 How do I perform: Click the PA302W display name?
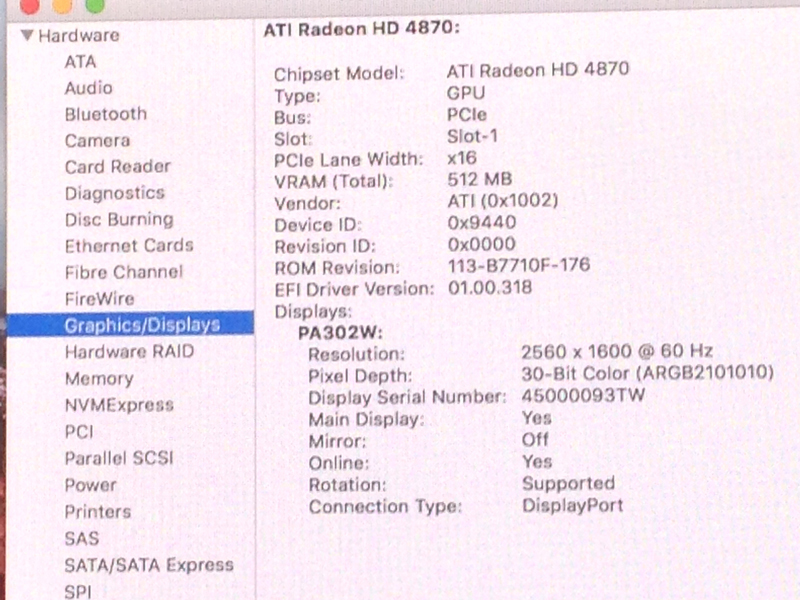click(x=340, y=333)
